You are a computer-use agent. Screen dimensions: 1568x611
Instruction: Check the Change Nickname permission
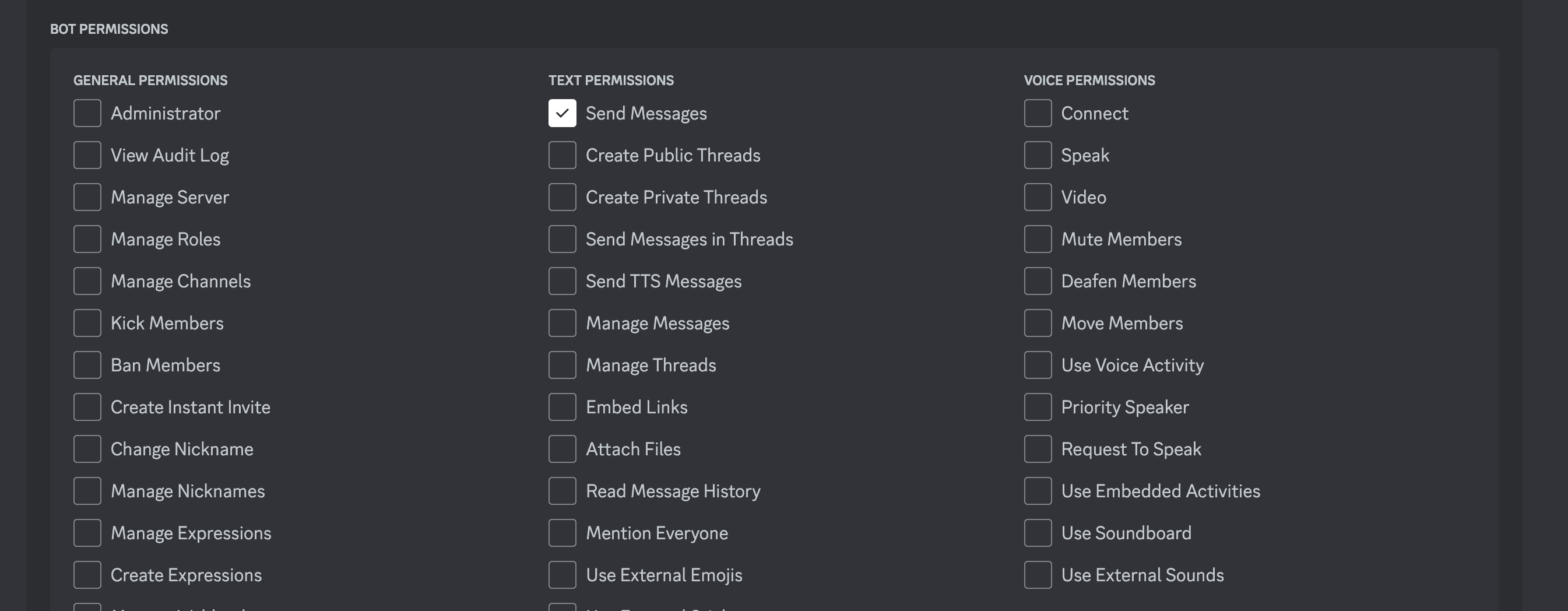(86, 448)
